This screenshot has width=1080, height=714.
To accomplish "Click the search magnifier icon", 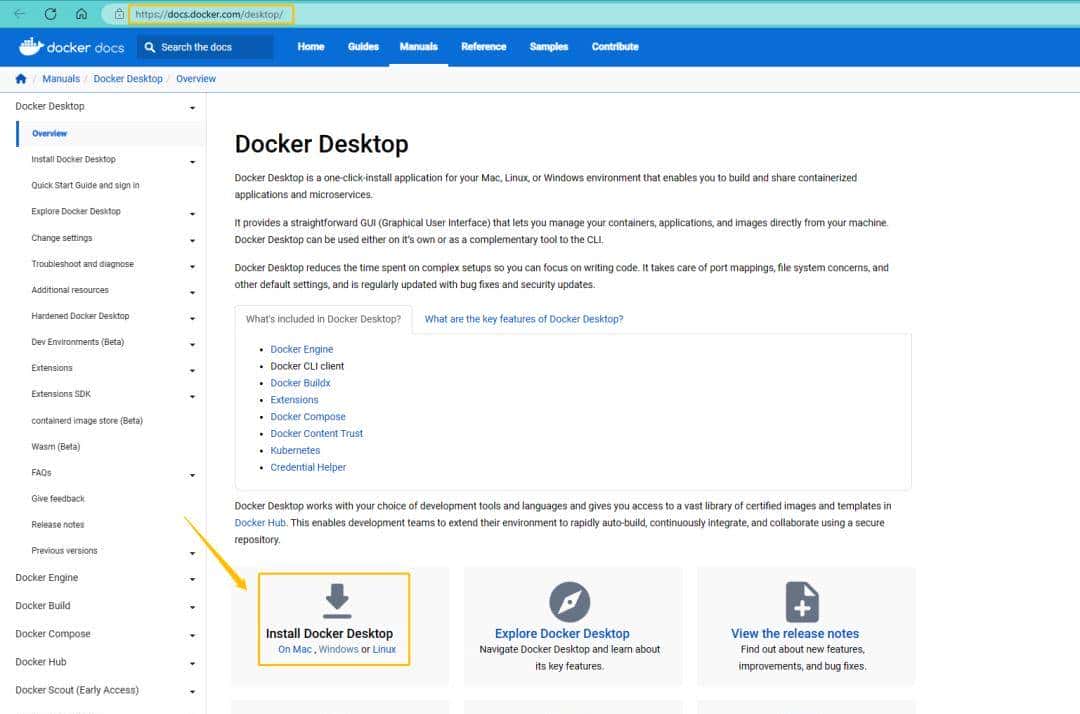I will [148, 46].
